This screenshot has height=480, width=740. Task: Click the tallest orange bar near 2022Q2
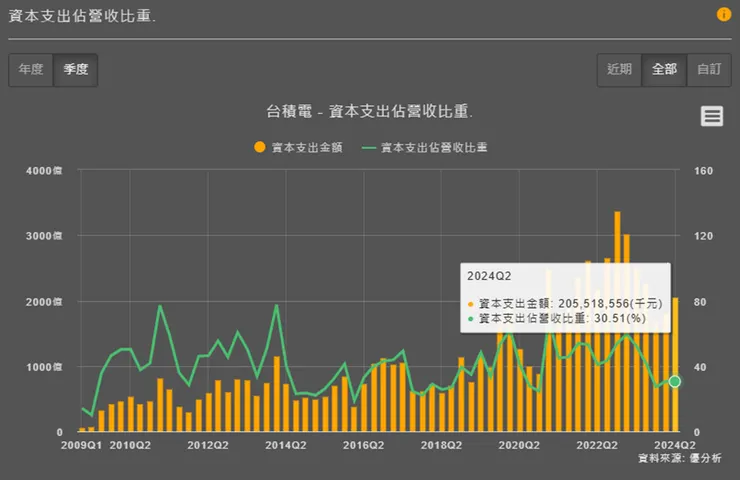pyautogui.click(x=617, y=321)
